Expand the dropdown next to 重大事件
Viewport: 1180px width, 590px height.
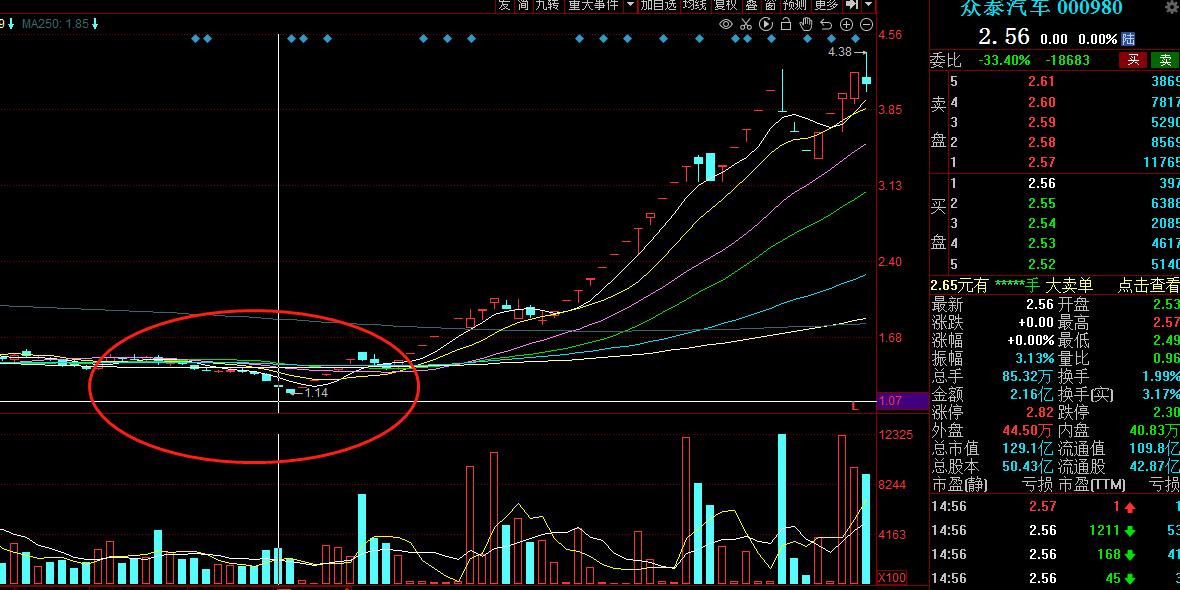click(630, 5)
